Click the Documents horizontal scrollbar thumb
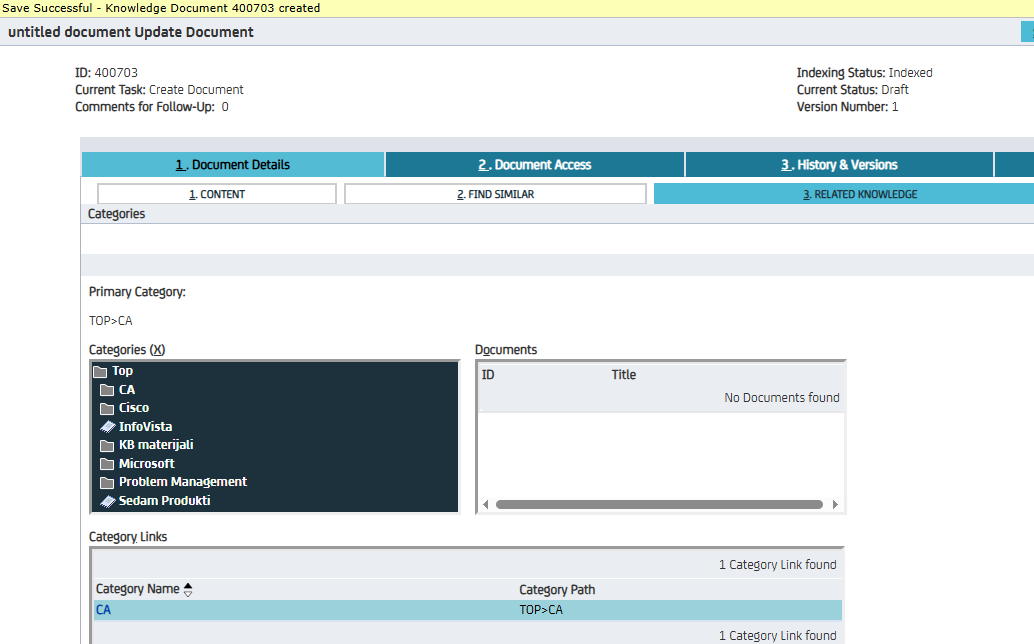The image size is (1034, 644). [x=659, y=504]
